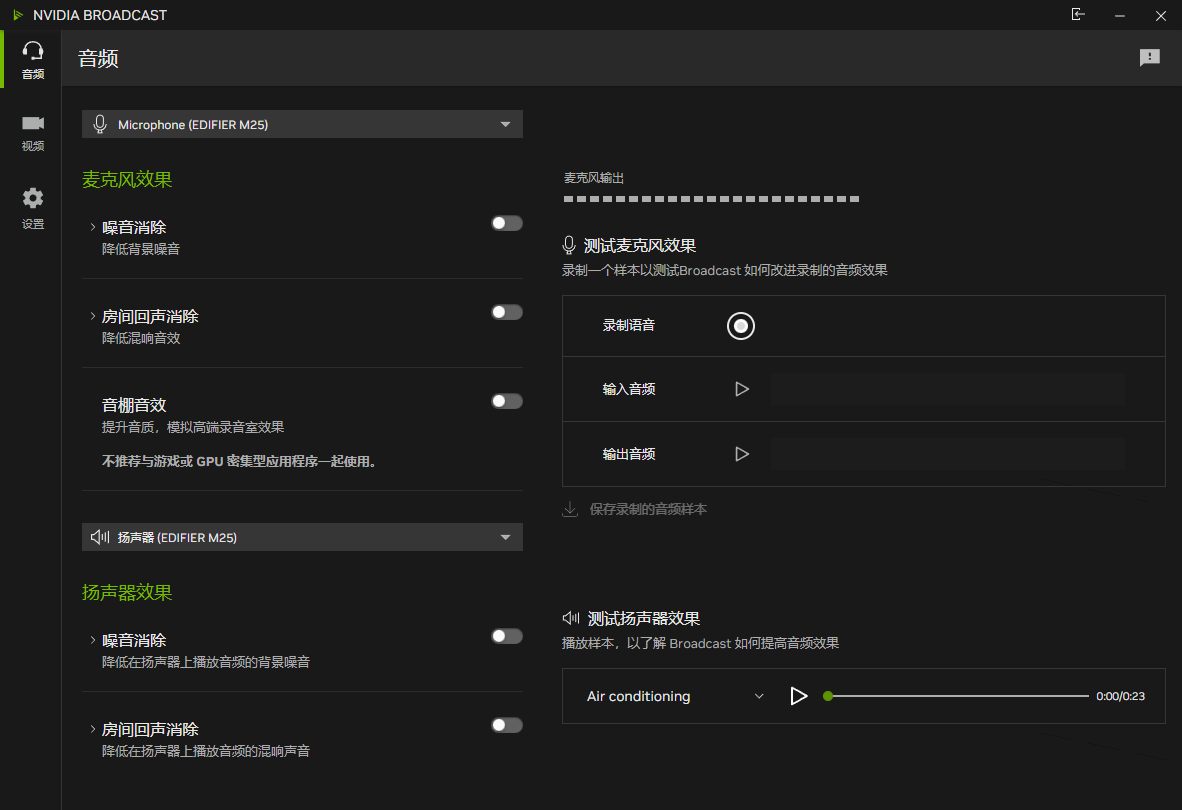Minimize the NVIDIA Broadcast window
This screenshot has width=1182, height=810.
(1119, 15)
